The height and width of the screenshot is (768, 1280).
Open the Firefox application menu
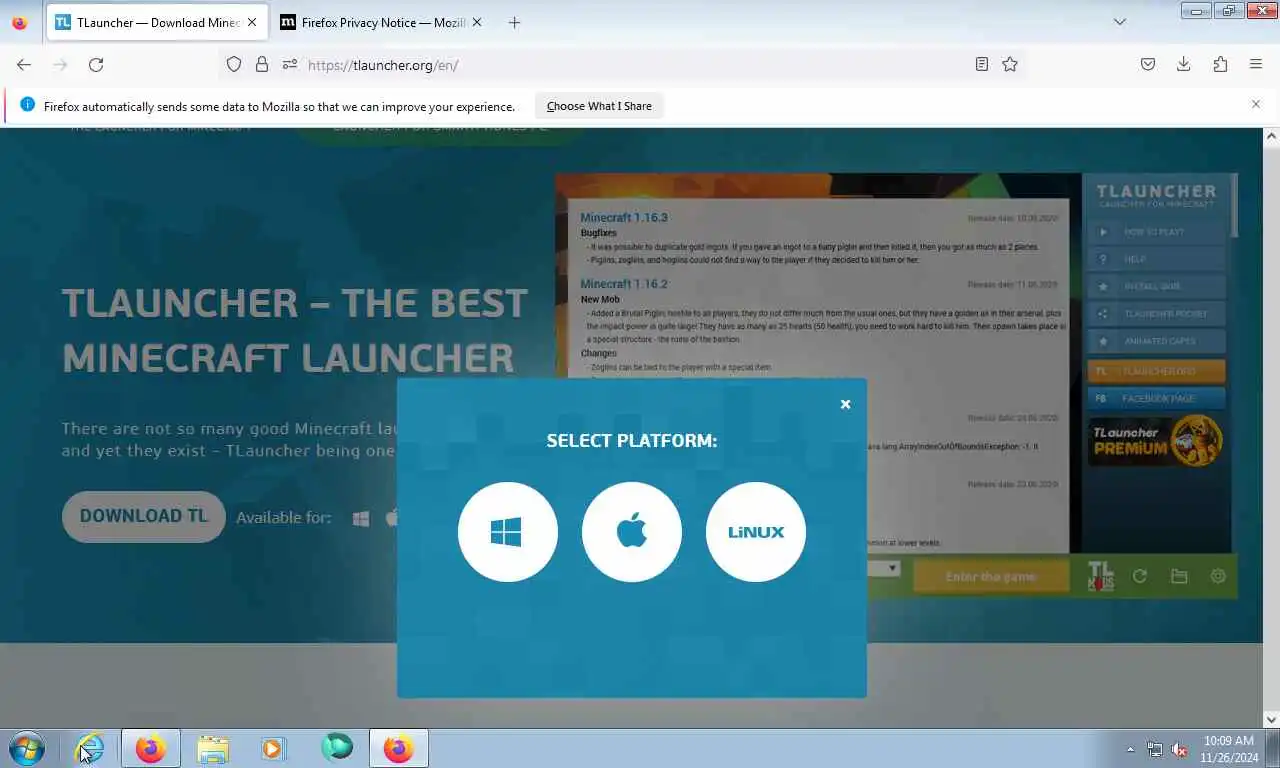tap(1256, 64)
